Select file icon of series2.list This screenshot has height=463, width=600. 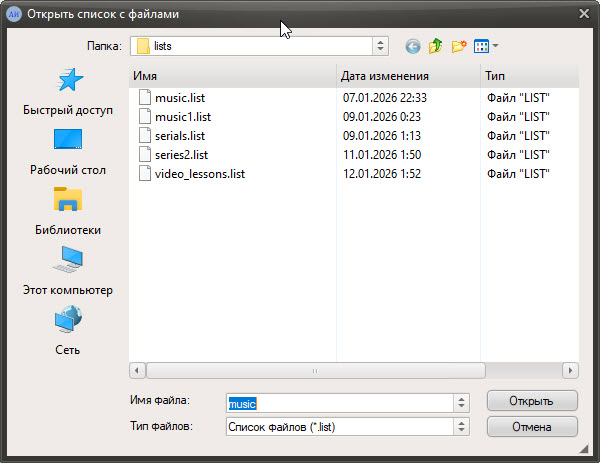(x=145, y=155)
